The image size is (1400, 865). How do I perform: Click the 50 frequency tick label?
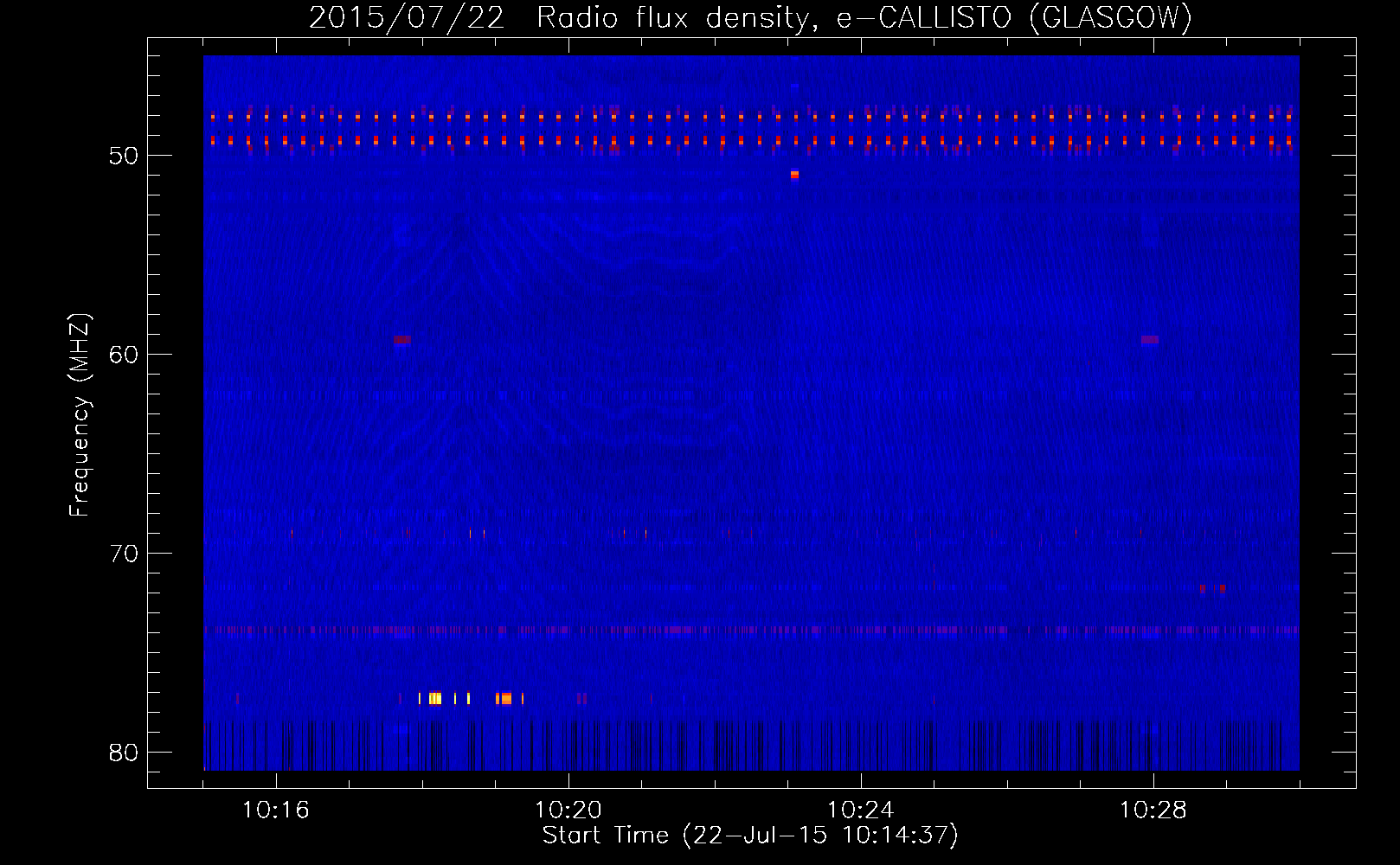point(125,156)
